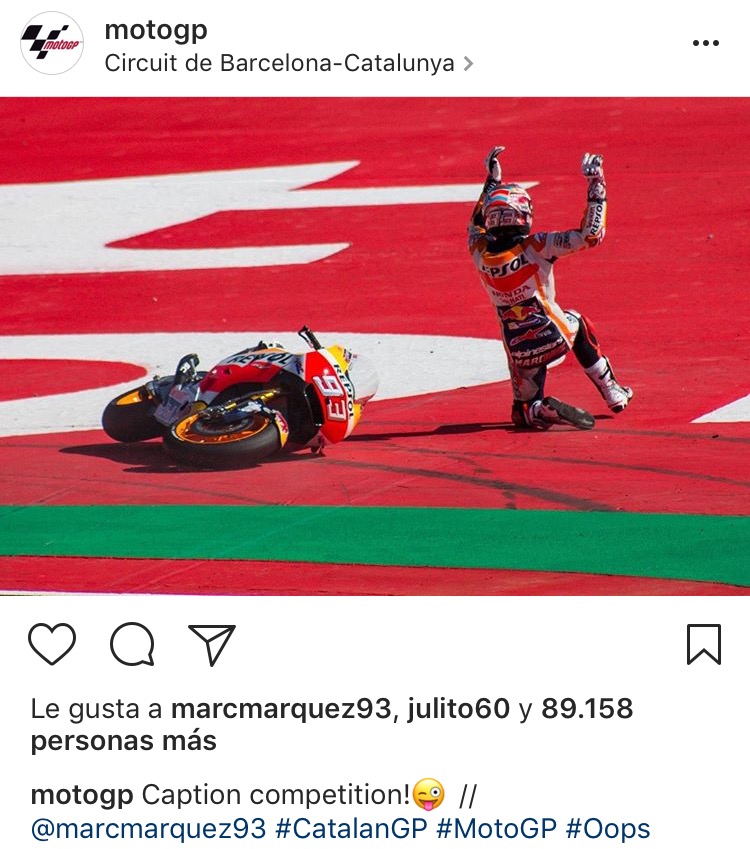Tap the crashed Repsol Honda bike photo

pos(240,397)
